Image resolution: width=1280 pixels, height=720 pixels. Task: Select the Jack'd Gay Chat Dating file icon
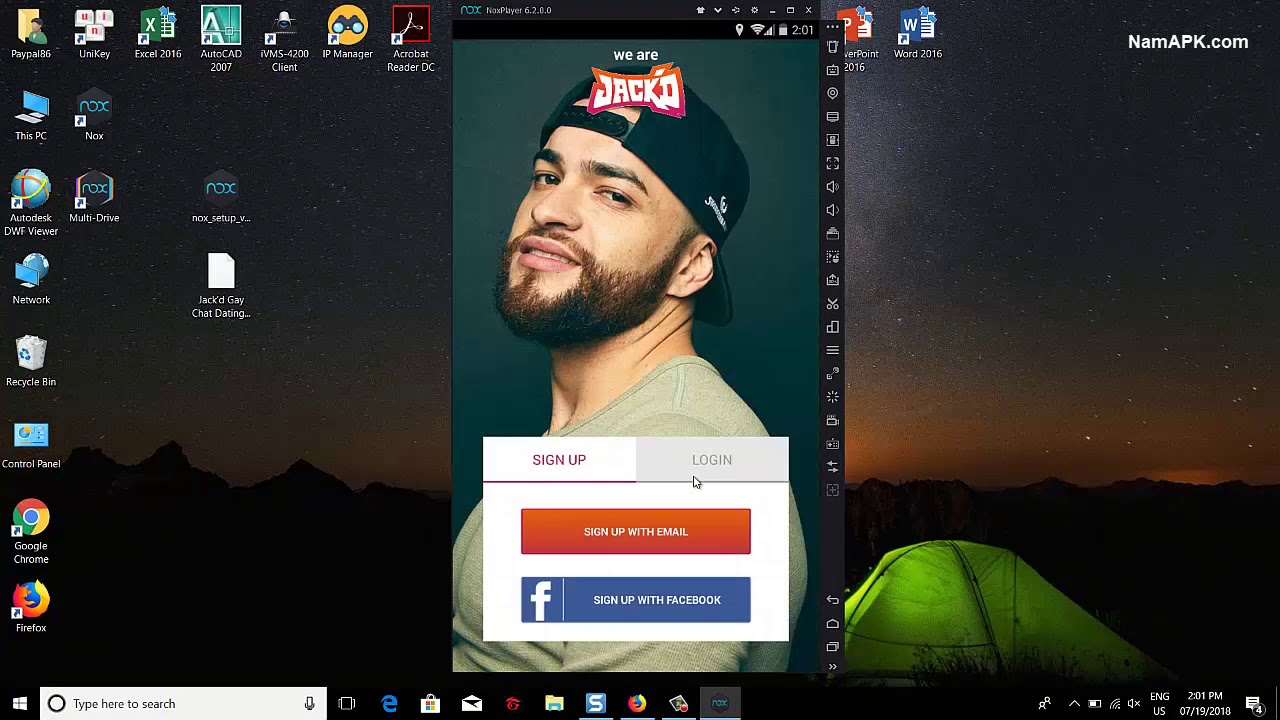(x=221, y=286)
